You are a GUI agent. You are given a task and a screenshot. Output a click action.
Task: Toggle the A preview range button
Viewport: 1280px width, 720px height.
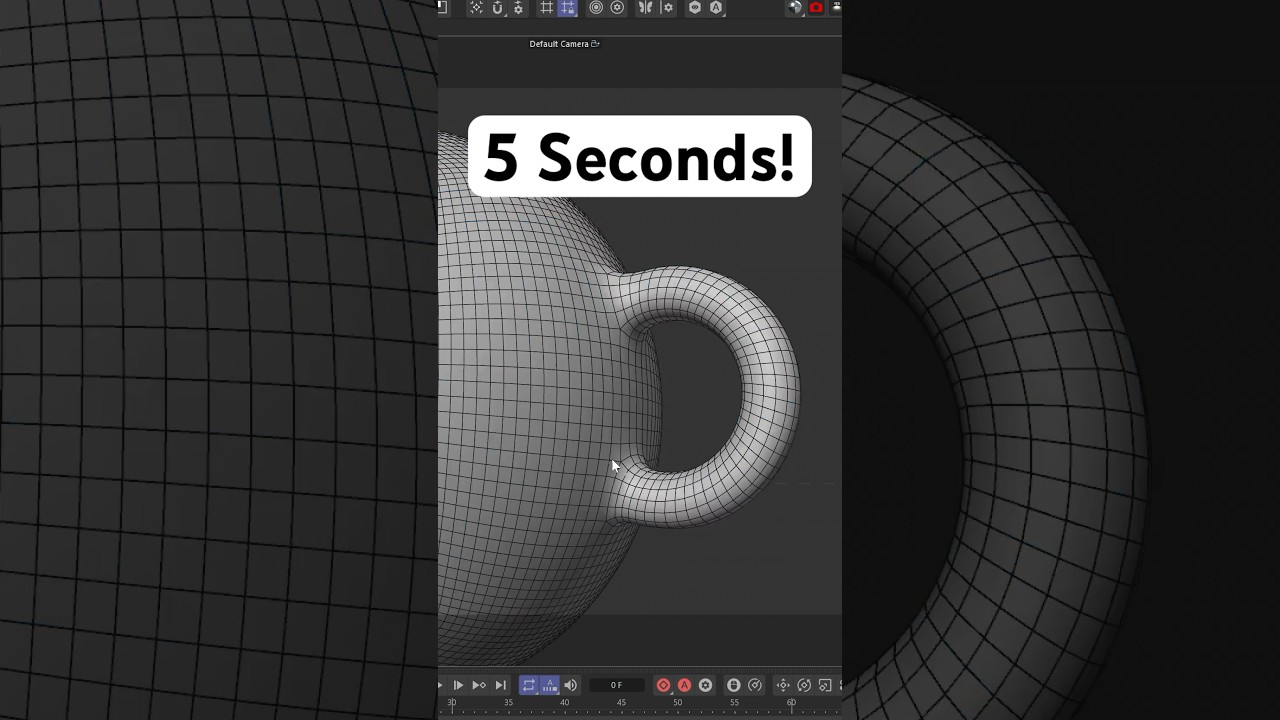(x=550, y=685)
